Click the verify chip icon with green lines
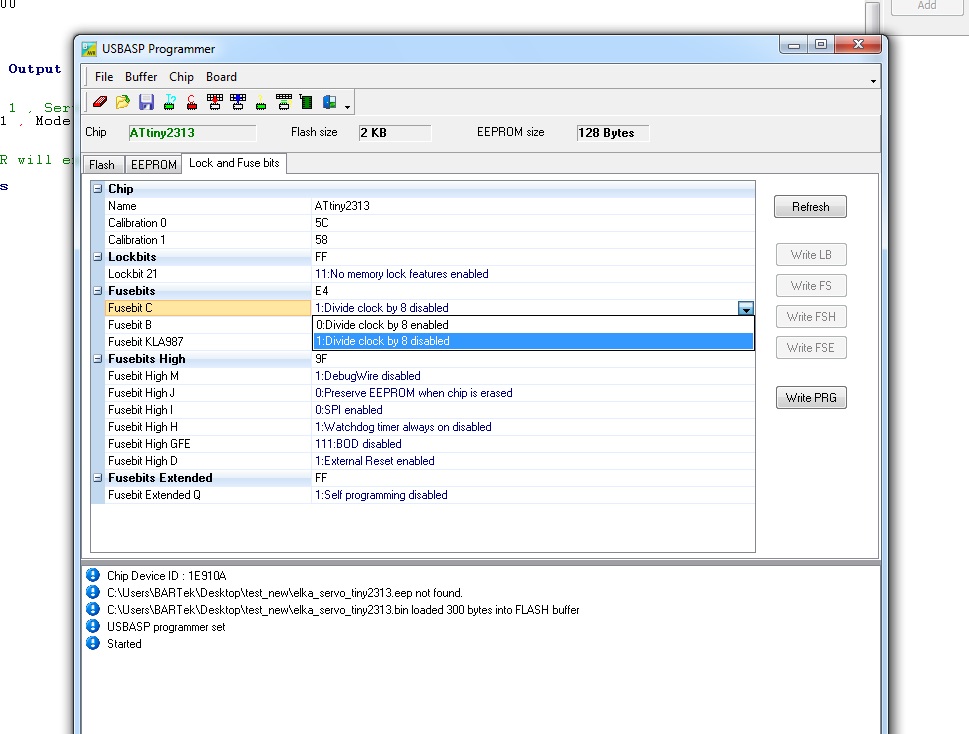Viewport: 969px width, 734px height. [x=284, y=102]
